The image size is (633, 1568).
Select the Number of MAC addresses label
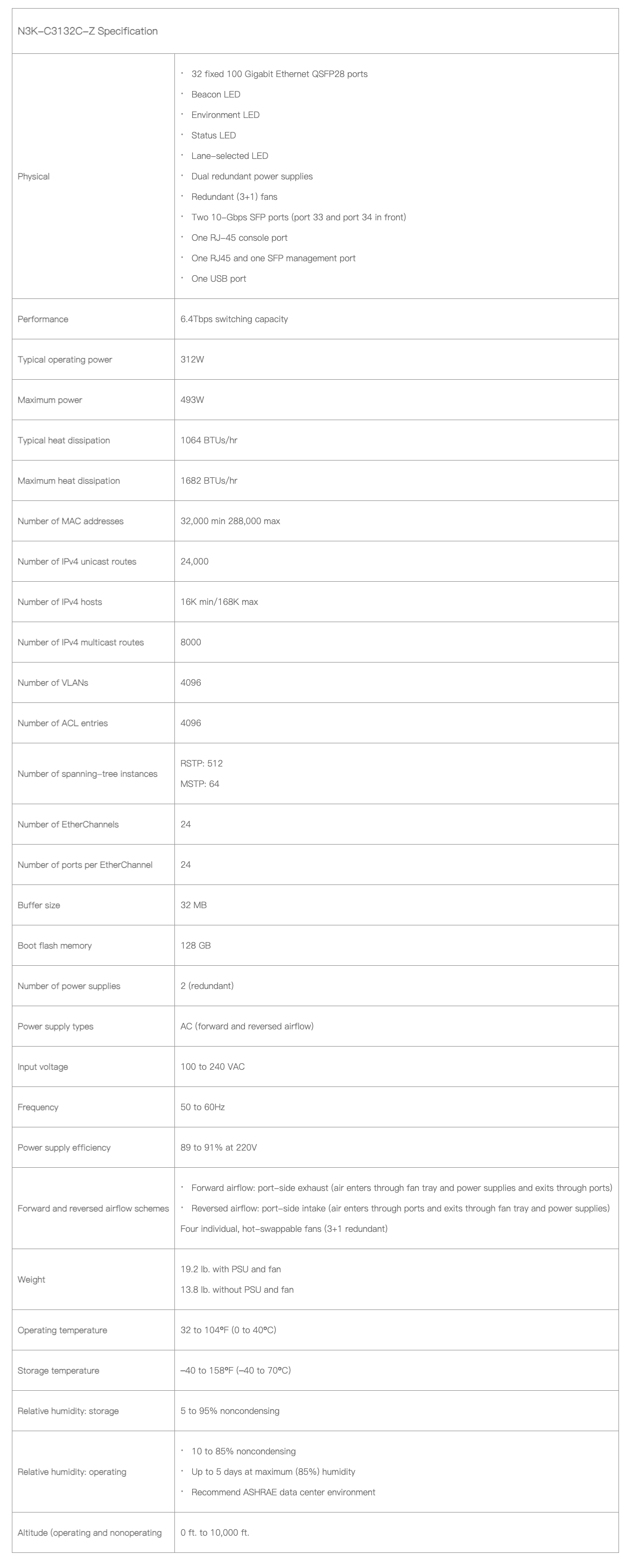[71, 521]
